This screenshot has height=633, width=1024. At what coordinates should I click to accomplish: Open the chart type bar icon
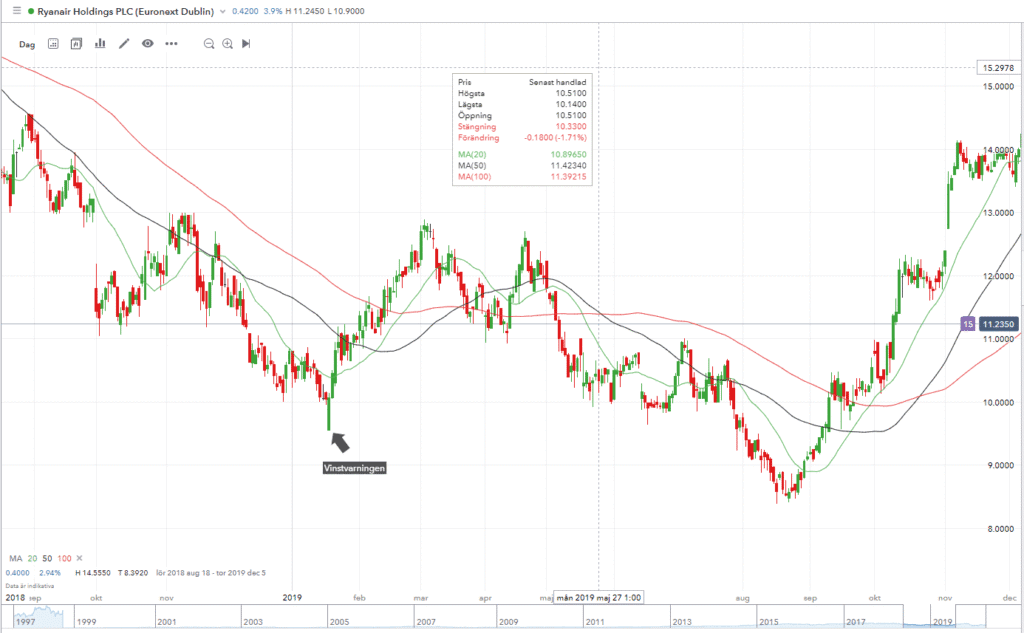[x=100, y=44]
